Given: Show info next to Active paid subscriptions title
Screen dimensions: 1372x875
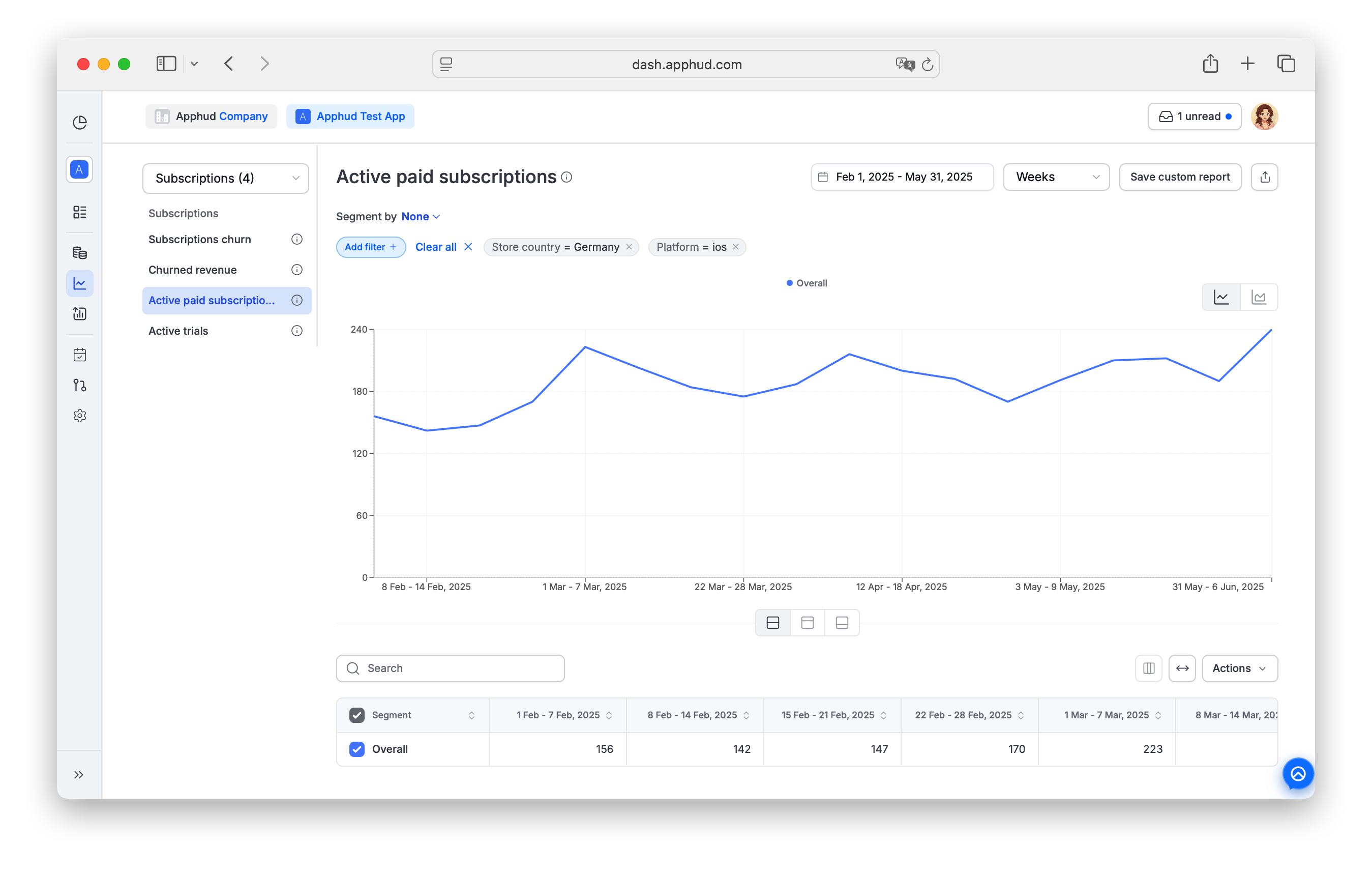Looking at the screenshot, I should pos(566,177).
